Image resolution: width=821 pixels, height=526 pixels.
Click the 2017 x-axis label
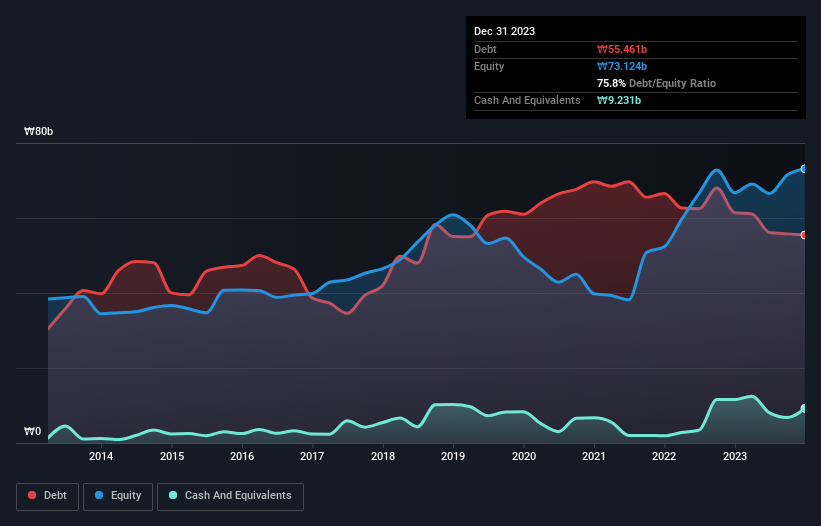[312, 456]
